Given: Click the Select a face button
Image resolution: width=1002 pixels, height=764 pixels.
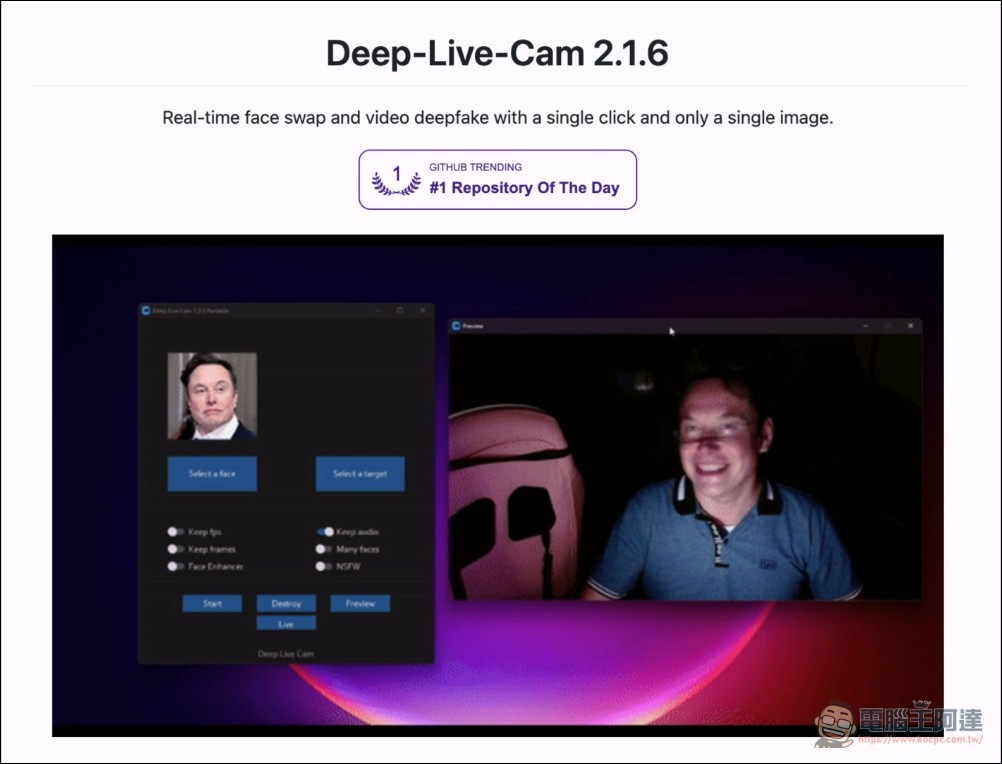Looking at the screenshot, I should point(212,473).
